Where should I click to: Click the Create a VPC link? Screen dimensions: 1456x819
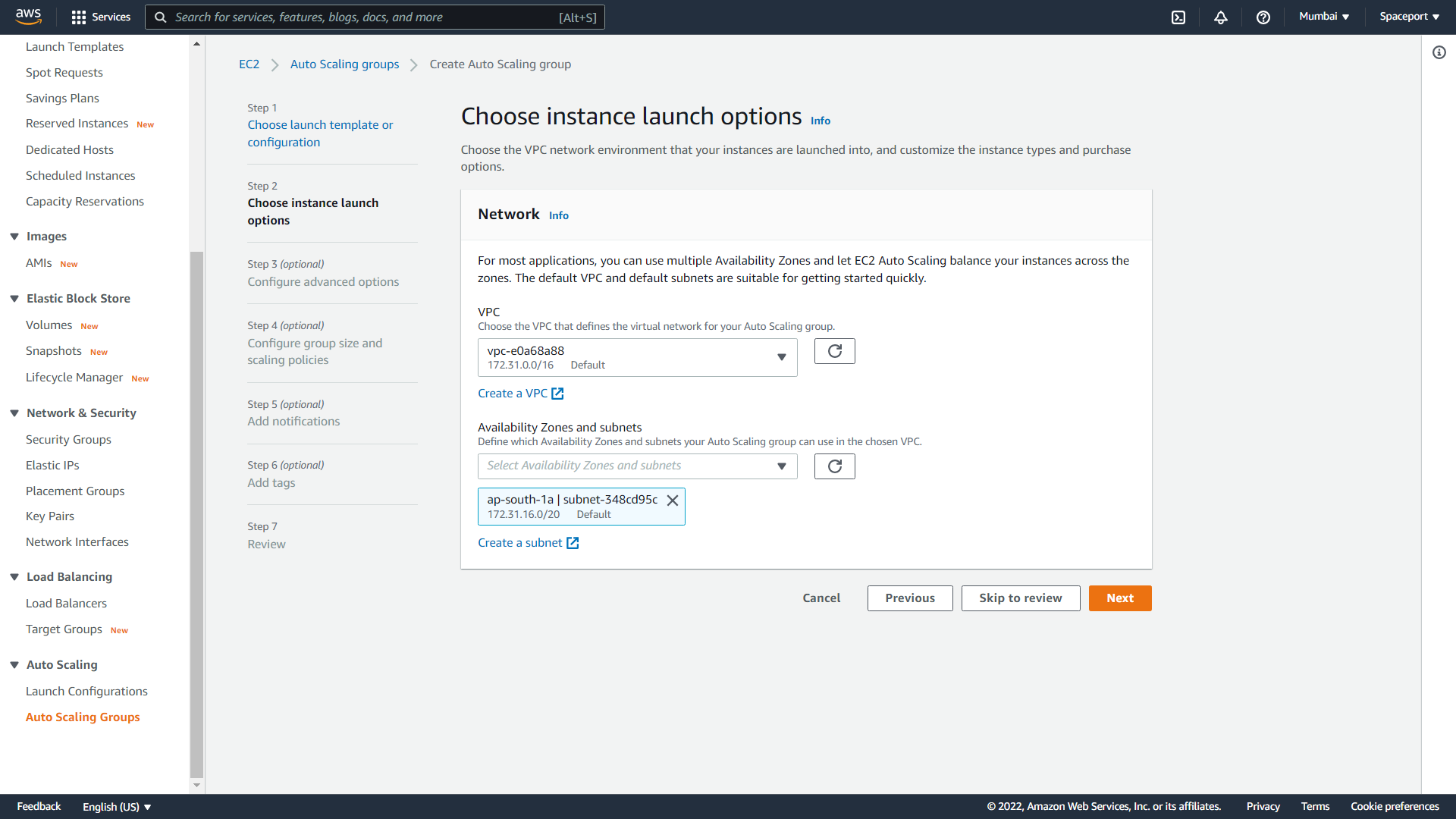pos(513,394)
